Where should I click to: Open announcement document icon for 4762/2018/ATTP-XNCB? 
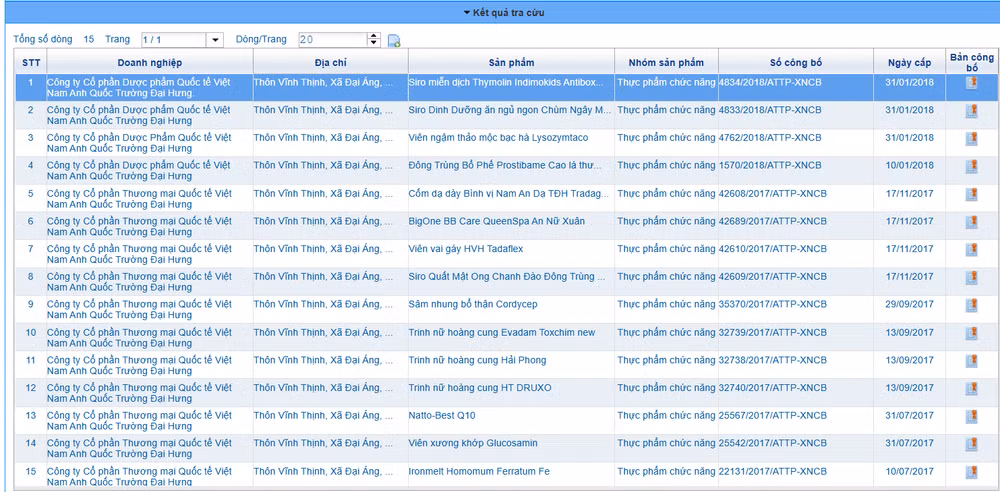(971, 138)
